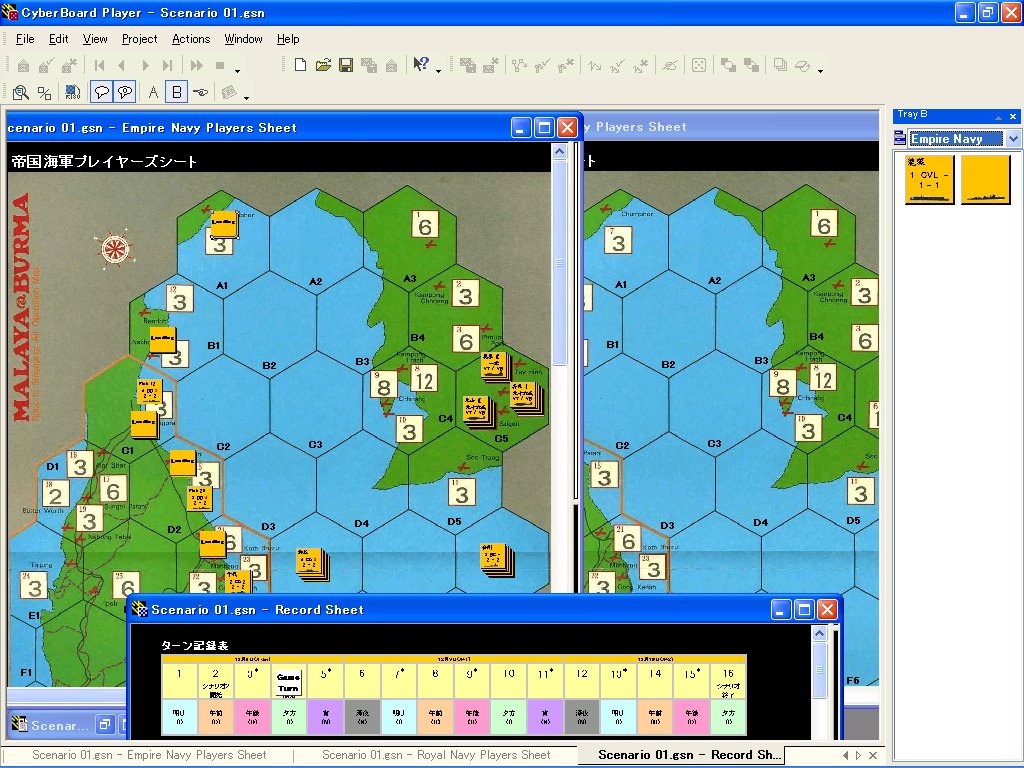Switch to Empire Navy Players Sheet tab
The image size is (1024, 768).
point(149,755)
